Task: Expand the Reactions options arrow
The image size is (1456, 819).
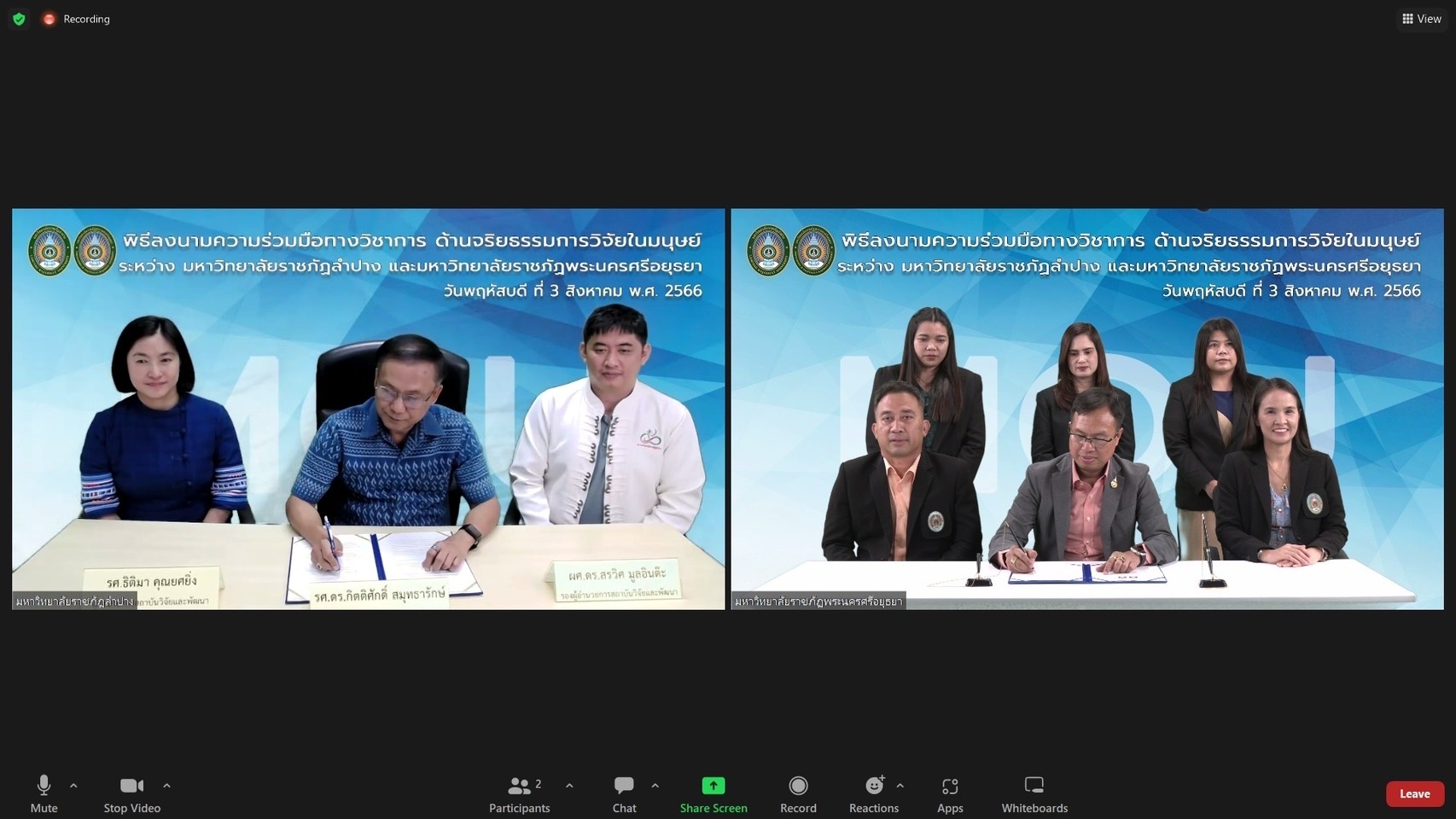Action: click(900, 786)
